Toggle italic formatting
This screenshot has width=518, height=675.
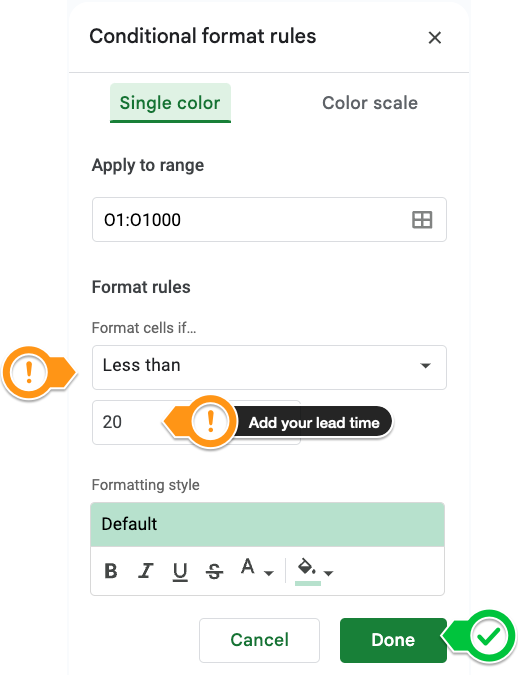(x=146, y=571)
